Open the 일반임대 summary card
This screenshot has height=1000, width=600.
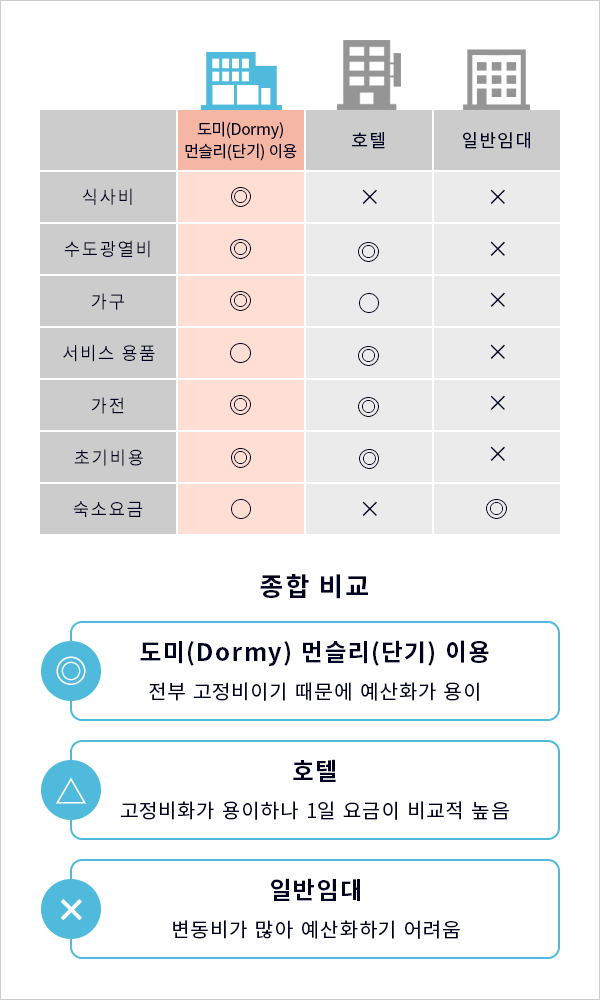pyautogui.click(x=315, y=909)
